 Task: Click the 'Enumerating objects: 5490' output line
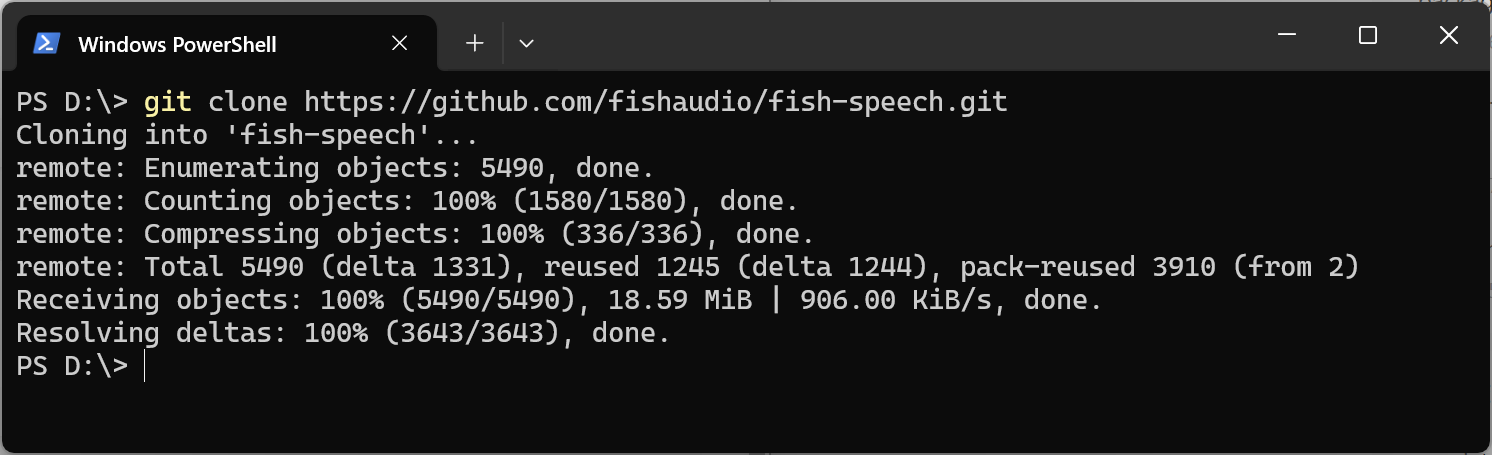coord(335,168)
